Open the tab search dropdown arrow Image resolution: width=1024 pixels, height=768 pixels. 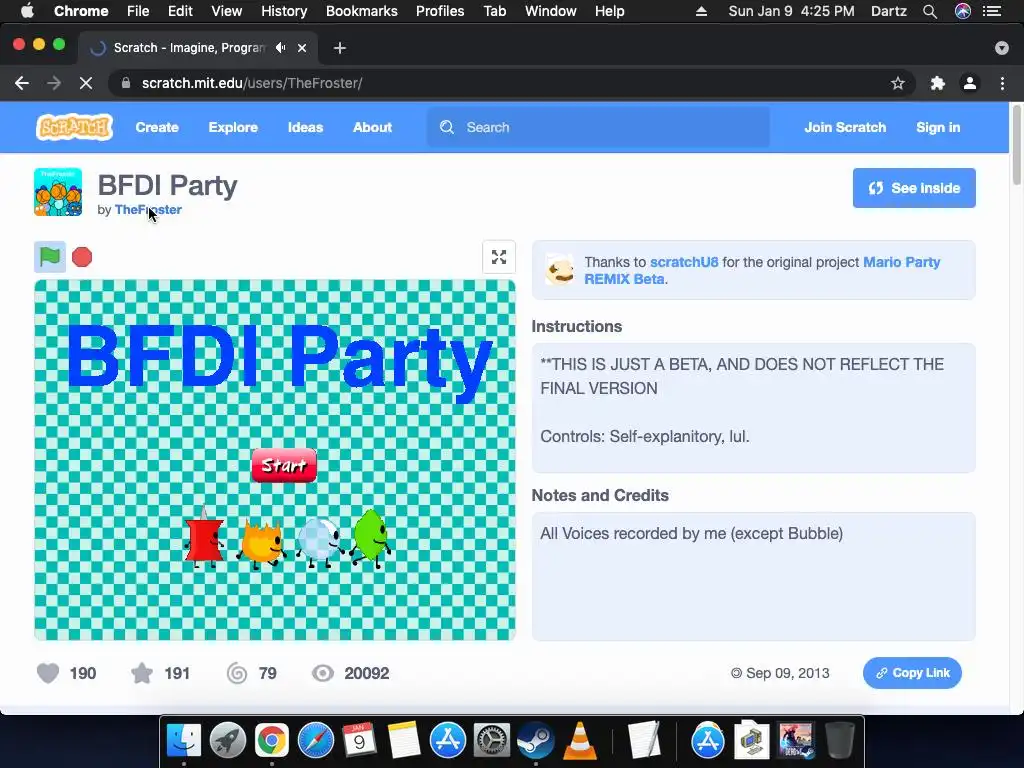tap(1002, 48)
